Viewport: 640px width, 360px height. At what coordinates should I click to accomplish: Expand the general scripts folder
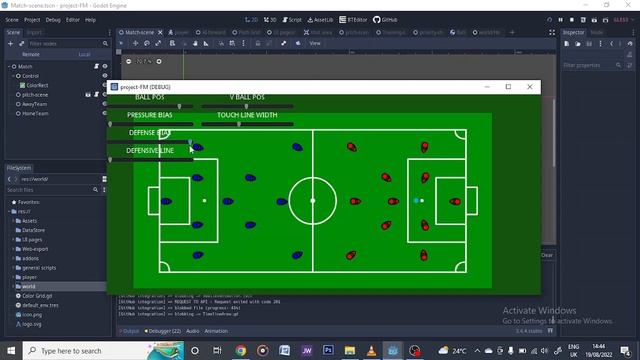13,268
